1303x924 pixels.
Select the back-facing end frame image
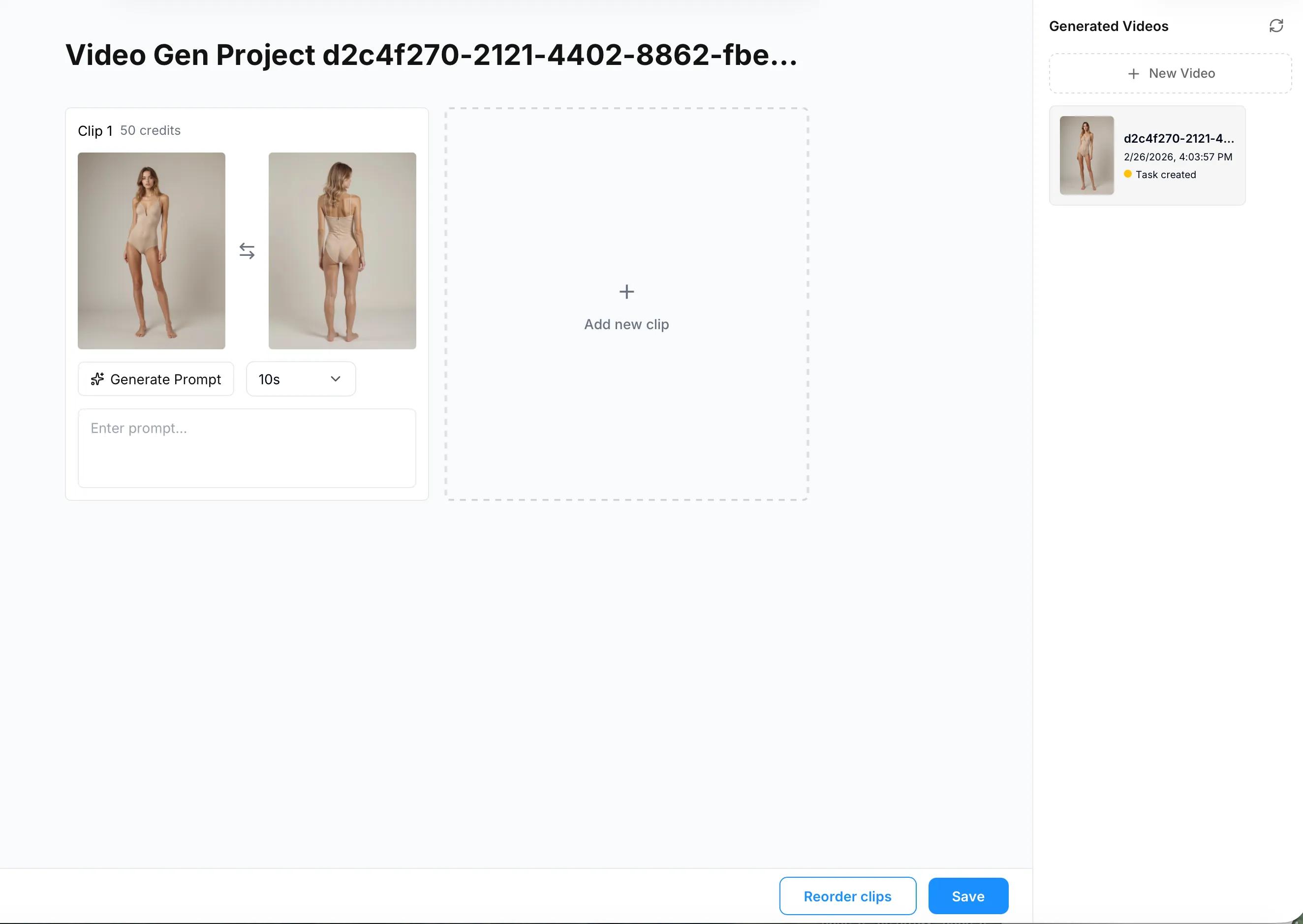click(x=342, y=251)
